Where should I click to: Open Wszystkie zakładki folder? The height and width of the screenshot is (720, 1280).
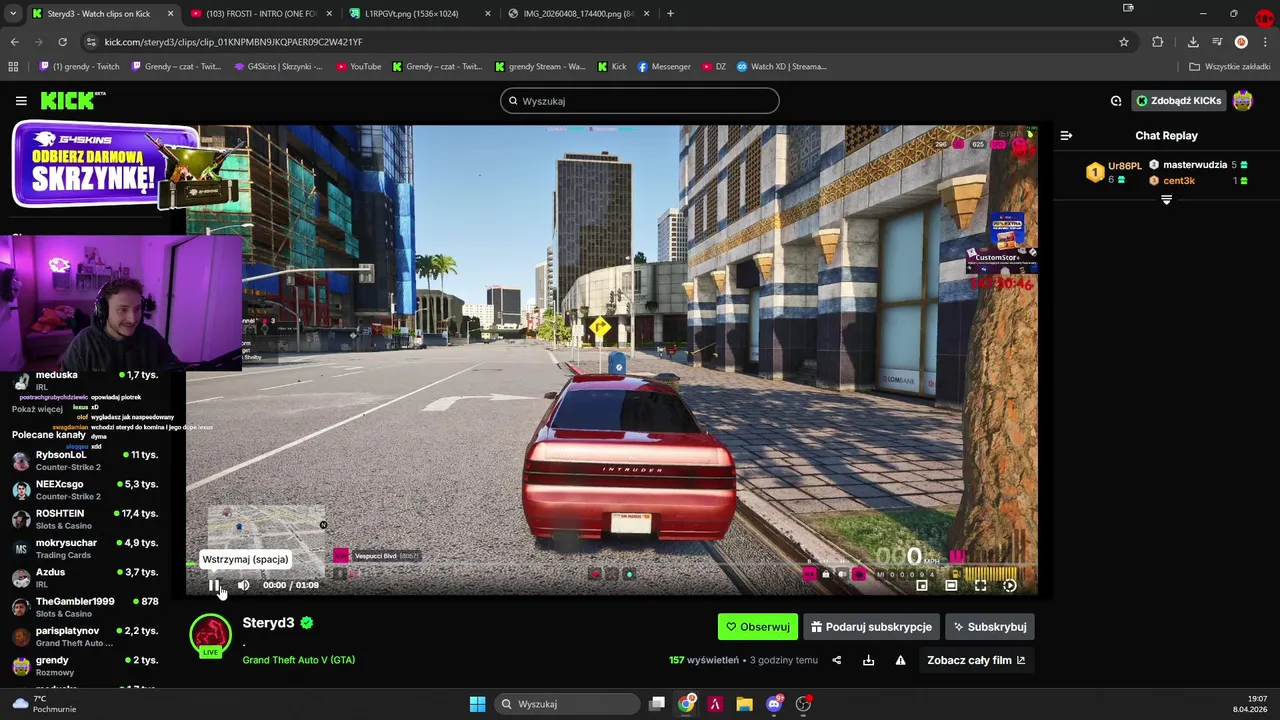[1230, 67]
